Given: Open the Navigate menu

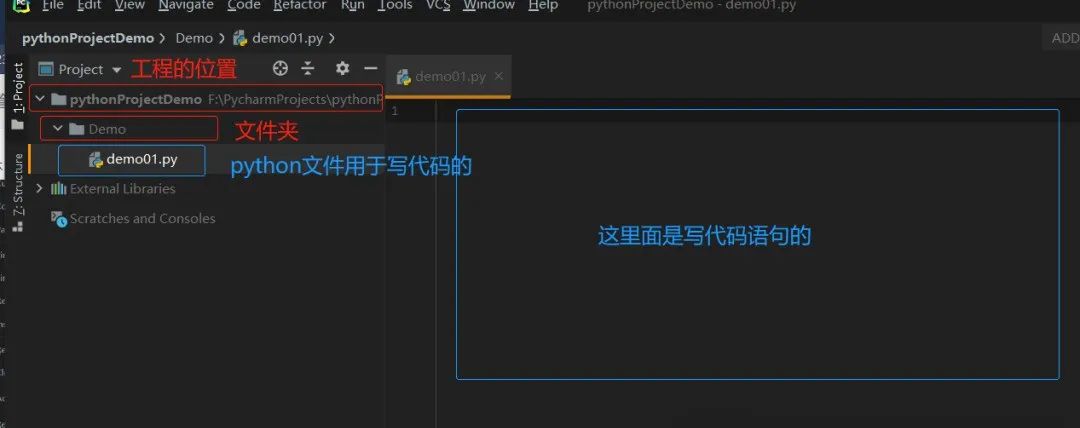Looking at the screenshot, I should (186, 6).
